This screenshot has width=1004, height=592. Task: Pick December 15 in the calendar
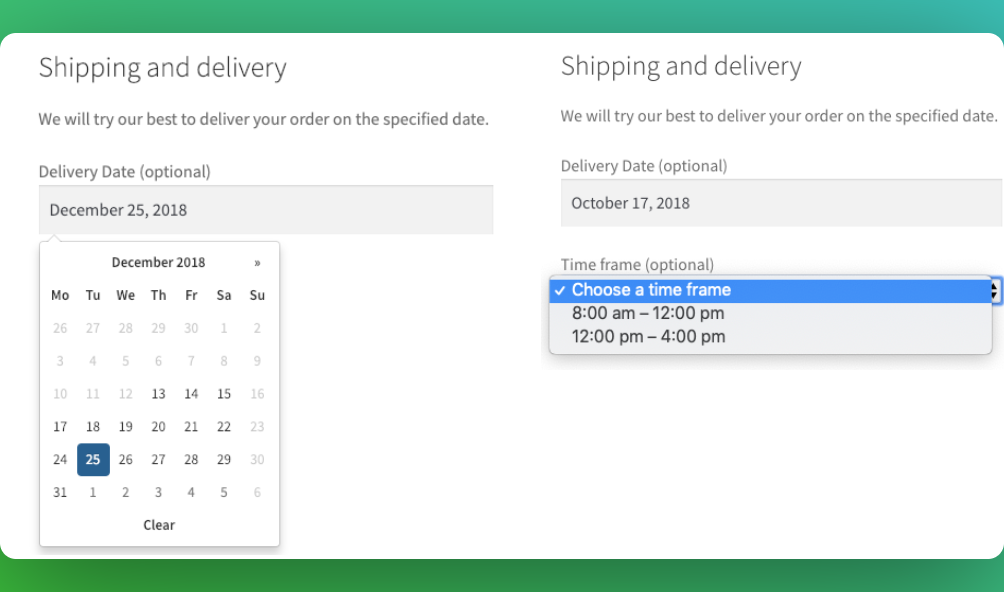(x=223, y=394)
